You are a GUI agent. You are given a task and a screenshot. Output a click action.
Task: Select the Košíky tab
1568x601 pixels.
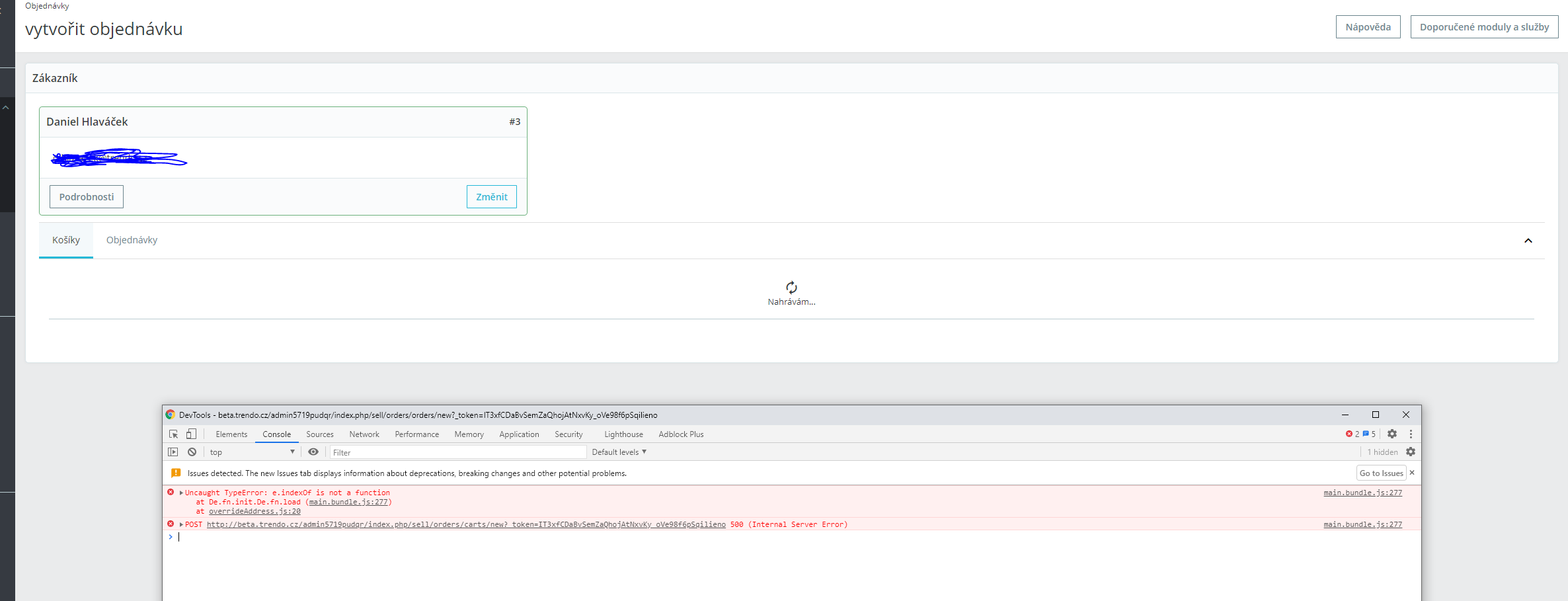pyautogui.click(x=66, y=240)
